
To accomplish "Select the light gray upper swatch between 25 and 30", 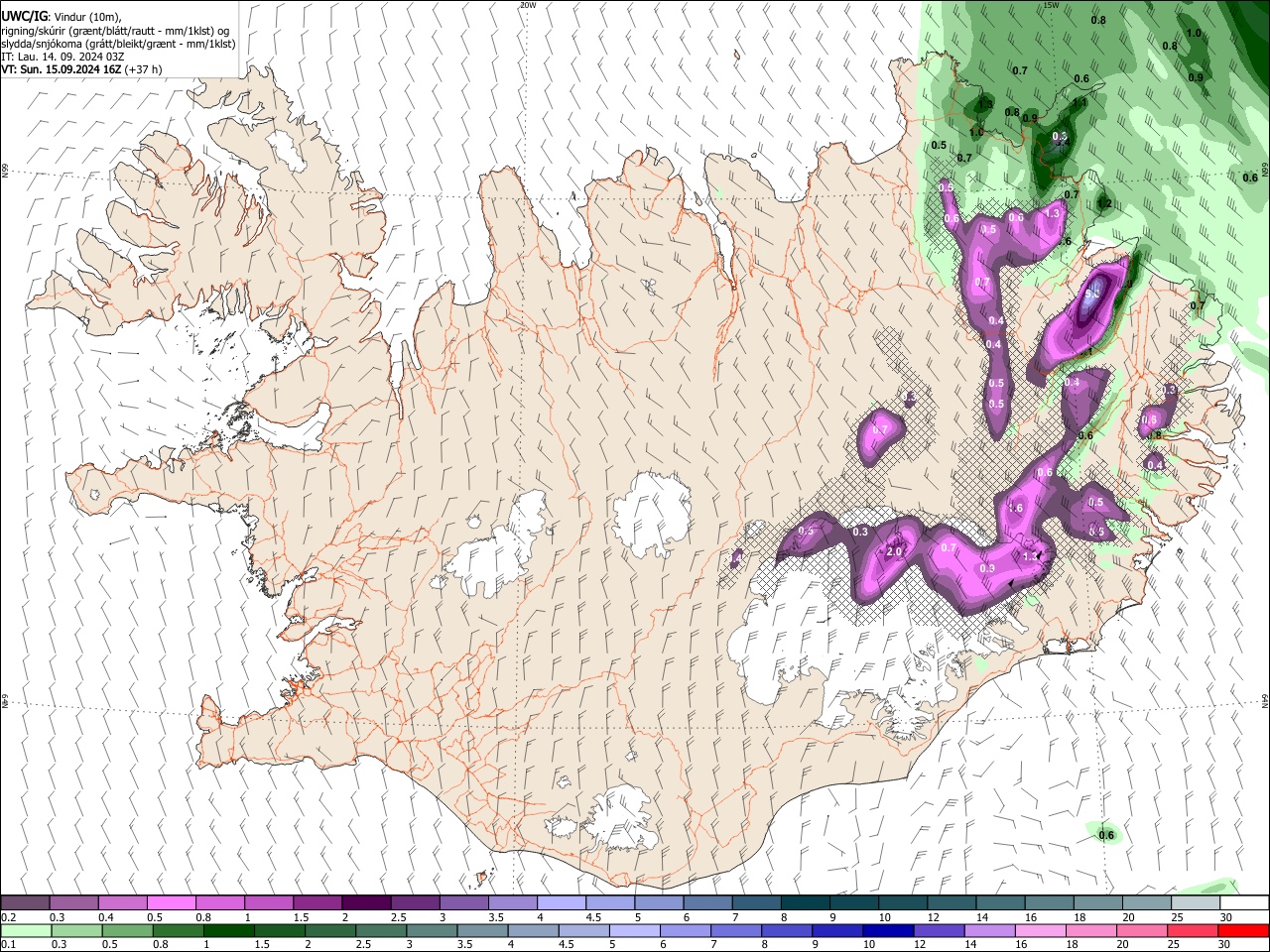I will [x=1196, y=902].
